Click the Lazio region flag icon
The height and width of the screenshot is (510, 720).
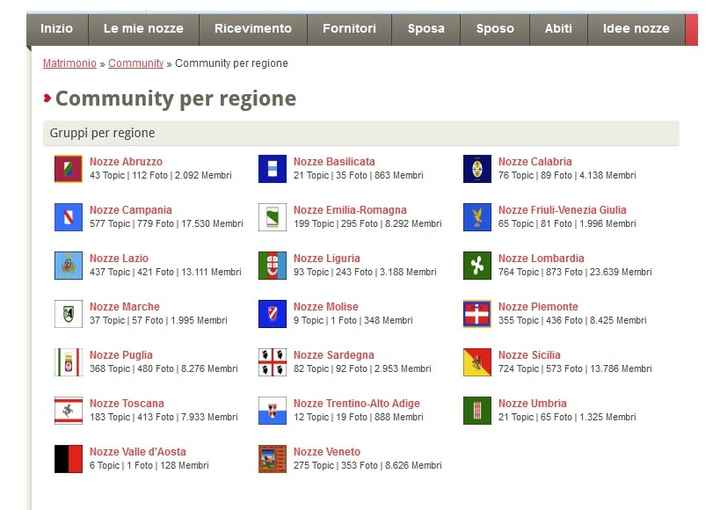click(68, 265)
